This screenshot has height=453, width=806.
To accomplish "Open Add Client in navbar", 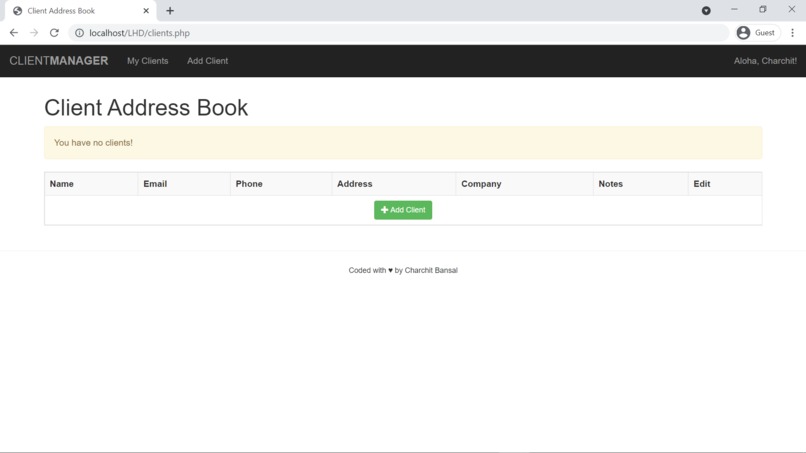I will [x=207, y=61].
